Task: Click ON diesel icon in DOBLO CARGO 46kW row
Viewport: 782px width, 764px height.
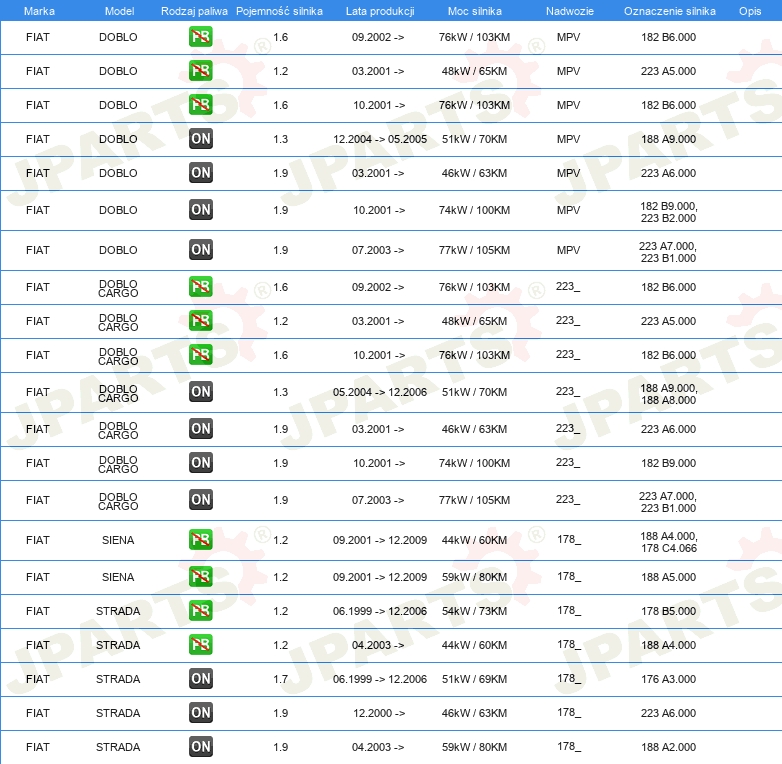Action: pyautogui.click(x=200, y=428)
